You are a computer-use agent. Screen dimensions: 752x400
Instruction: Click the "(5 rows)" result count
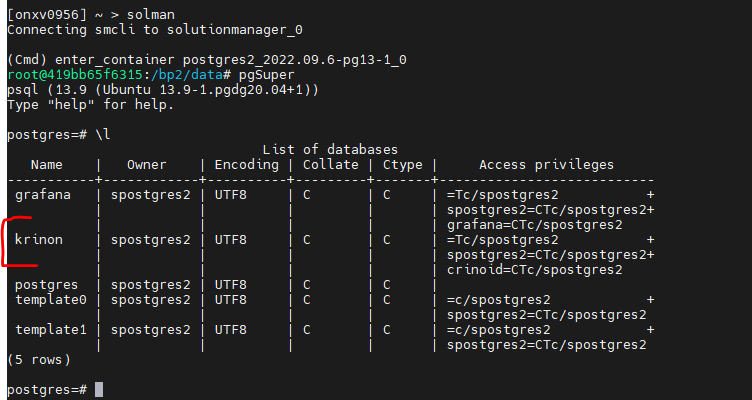[x=39, y=359]
